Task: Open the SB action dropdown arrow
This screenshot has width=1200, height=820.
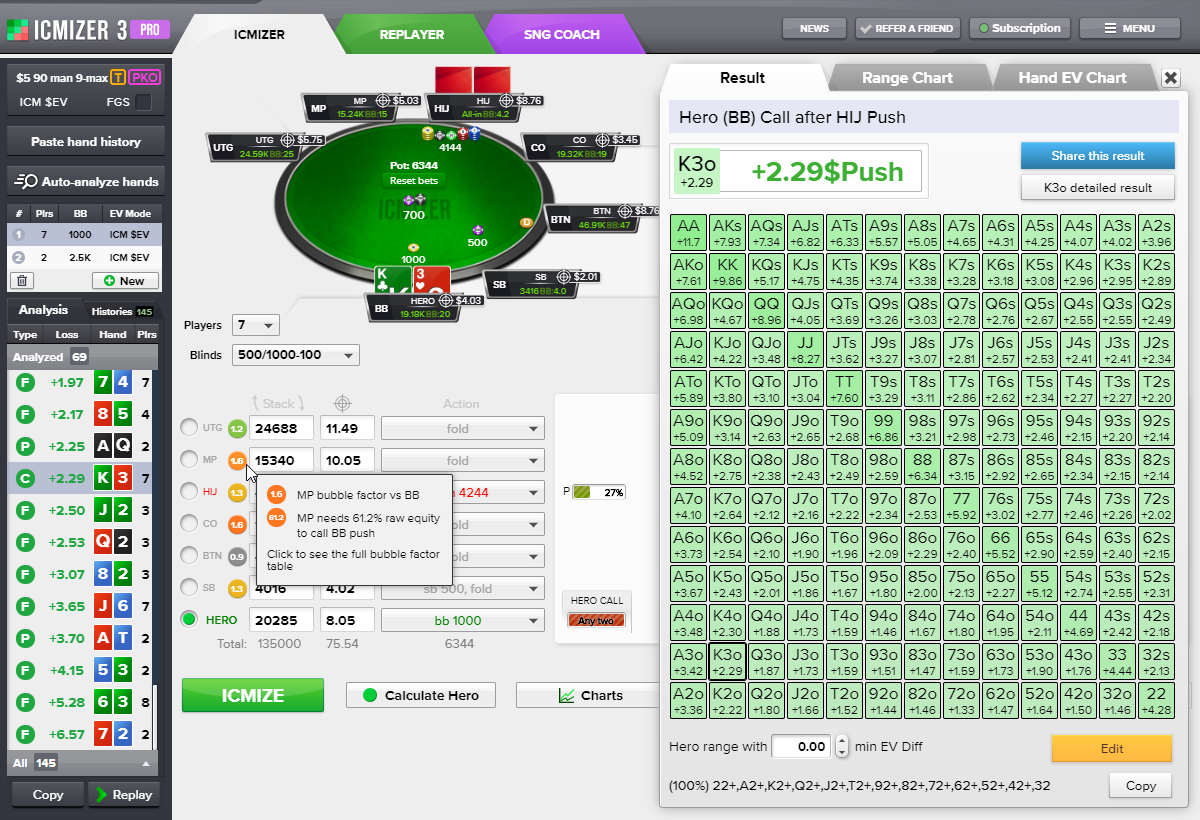Action: click(x=535, y=589)
